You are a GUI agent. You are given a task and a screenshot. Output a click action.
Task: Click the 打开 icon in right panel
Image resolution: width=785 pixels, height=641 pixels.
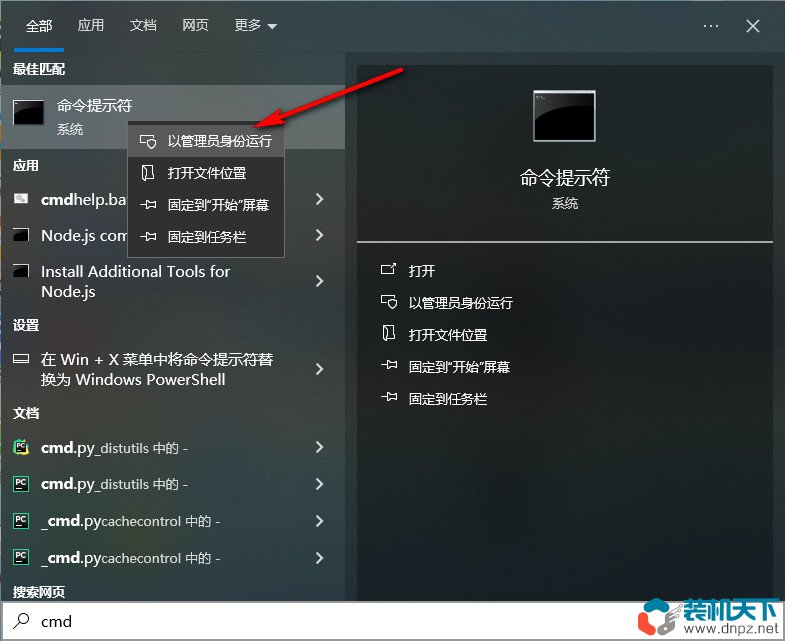tap(388, 270)
